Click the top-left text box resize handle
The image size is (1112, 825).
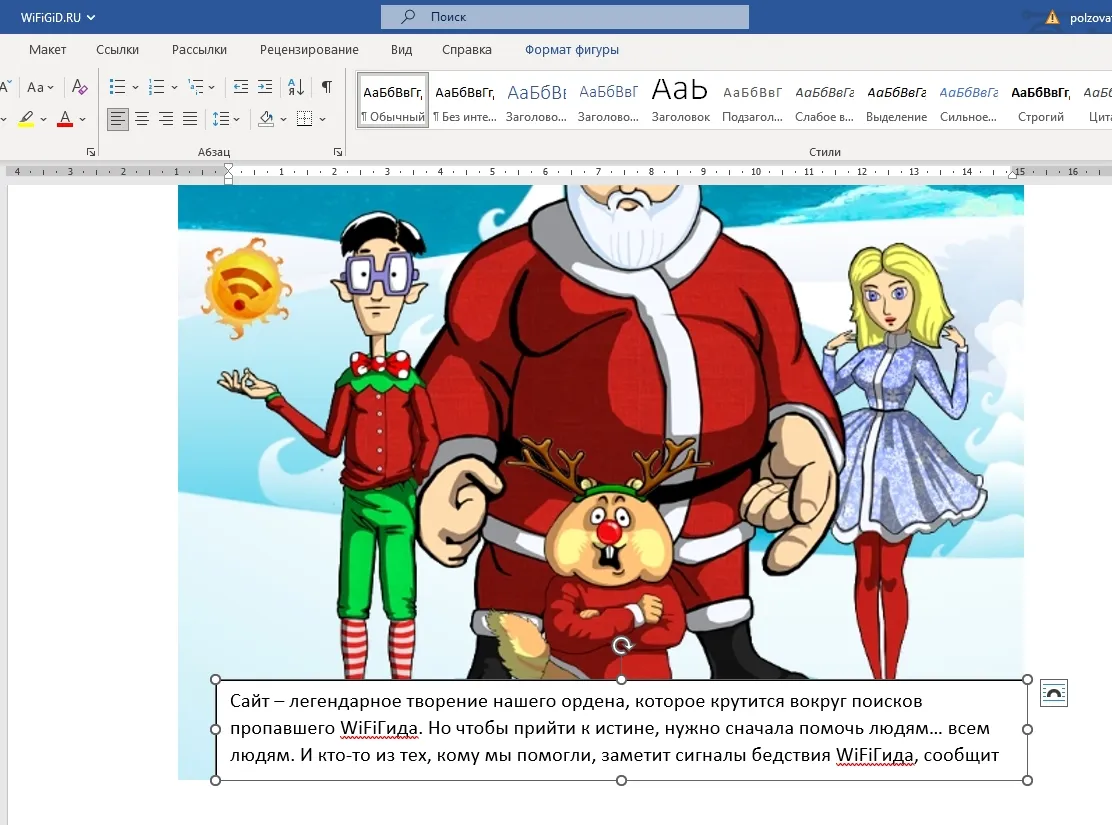tap(216, 680)
